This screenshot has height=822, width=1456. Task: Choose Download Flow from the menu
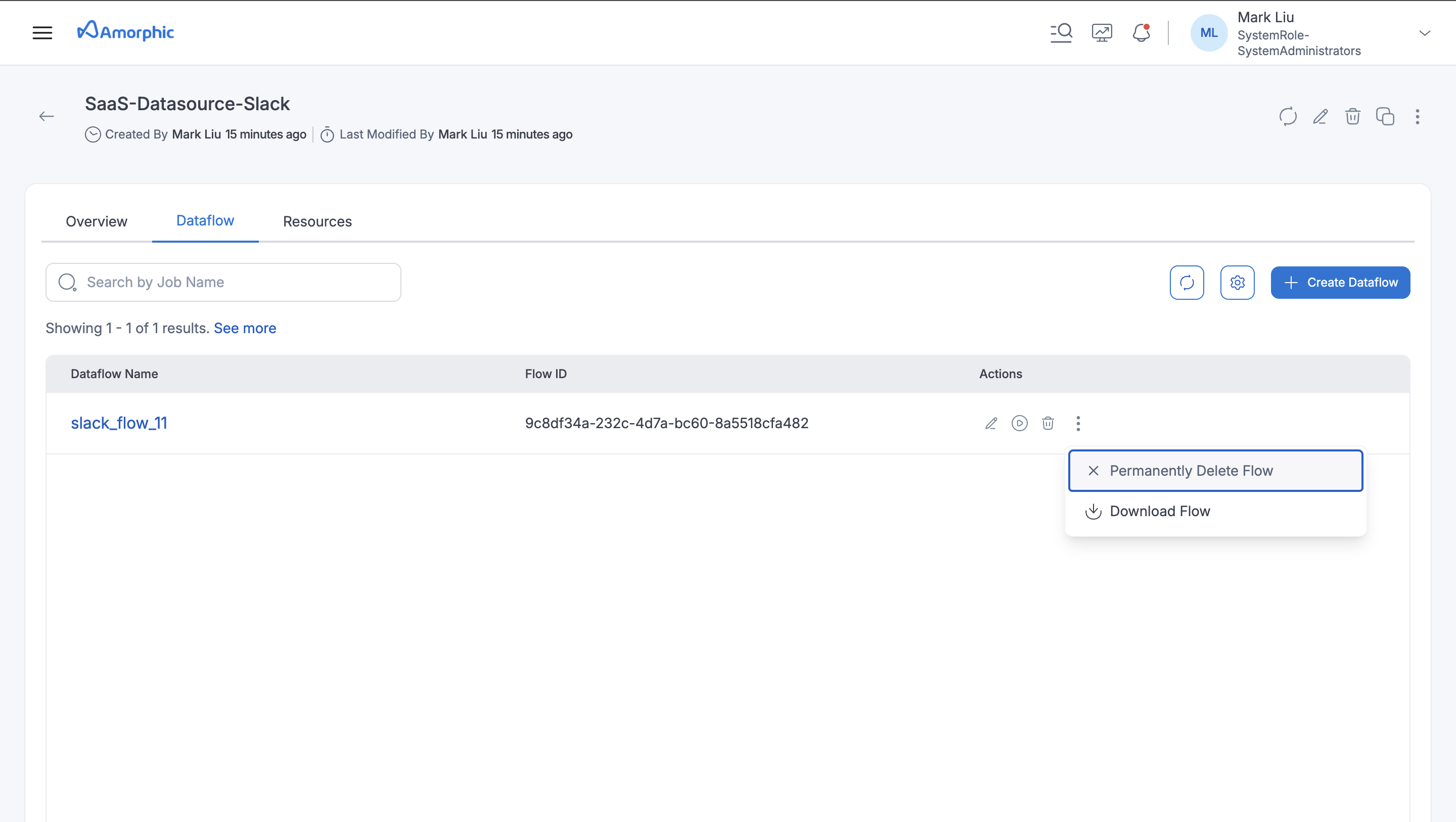click(x=1159, y=511)
